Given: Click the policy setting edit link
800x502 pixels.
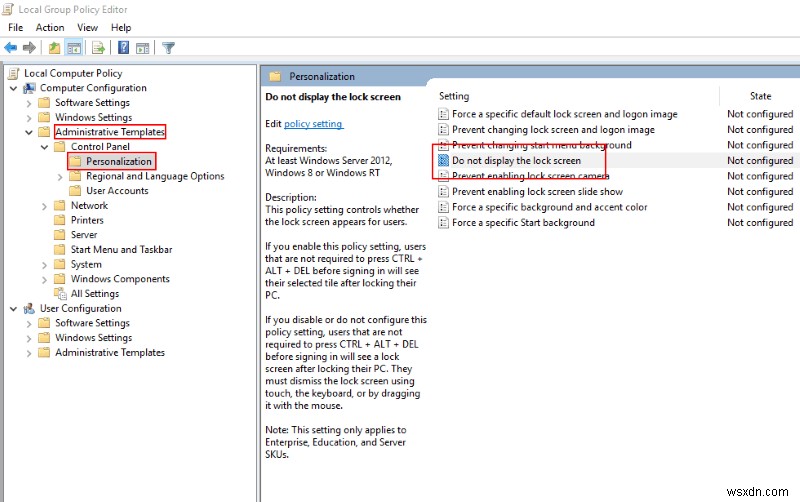Looking at the screenshot, I should [x=313, y=124].
